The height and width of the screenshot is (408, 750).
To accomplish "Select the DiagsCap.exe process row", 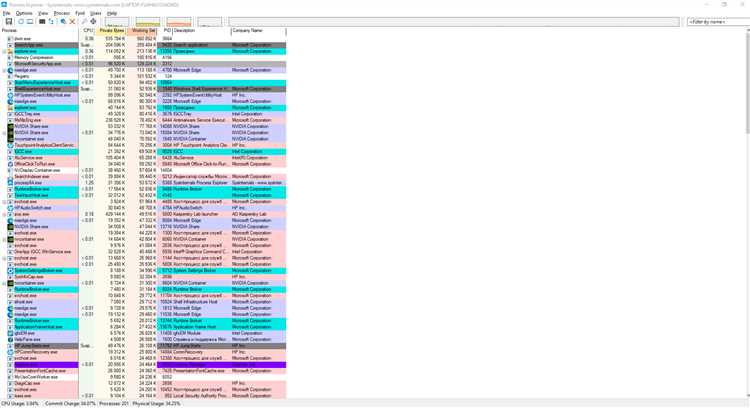I will (143, 384).
